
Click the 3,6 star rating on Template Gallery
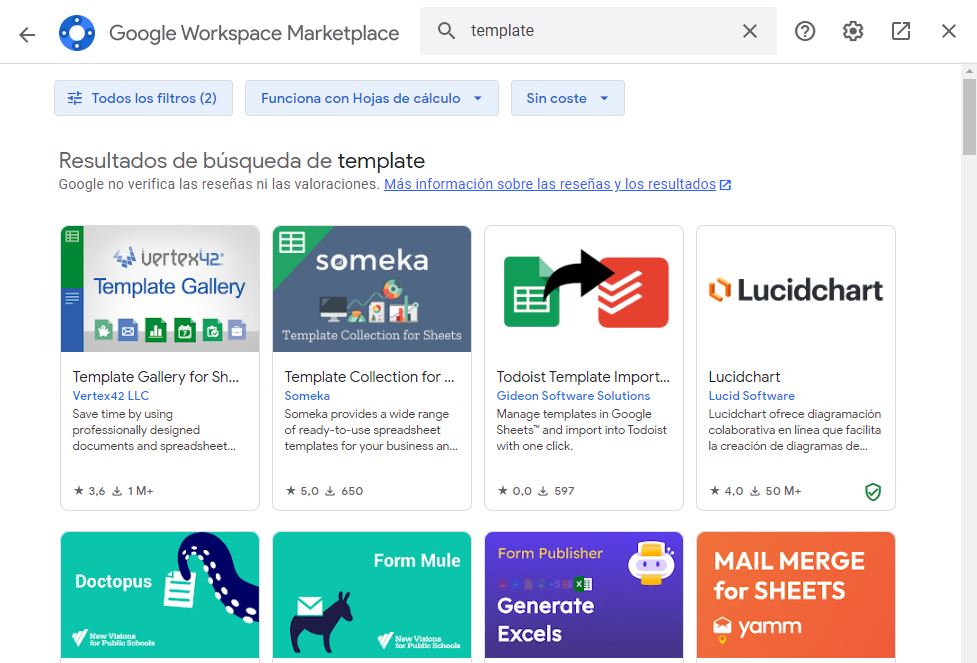pyautogui.click(x=90, y=491)
